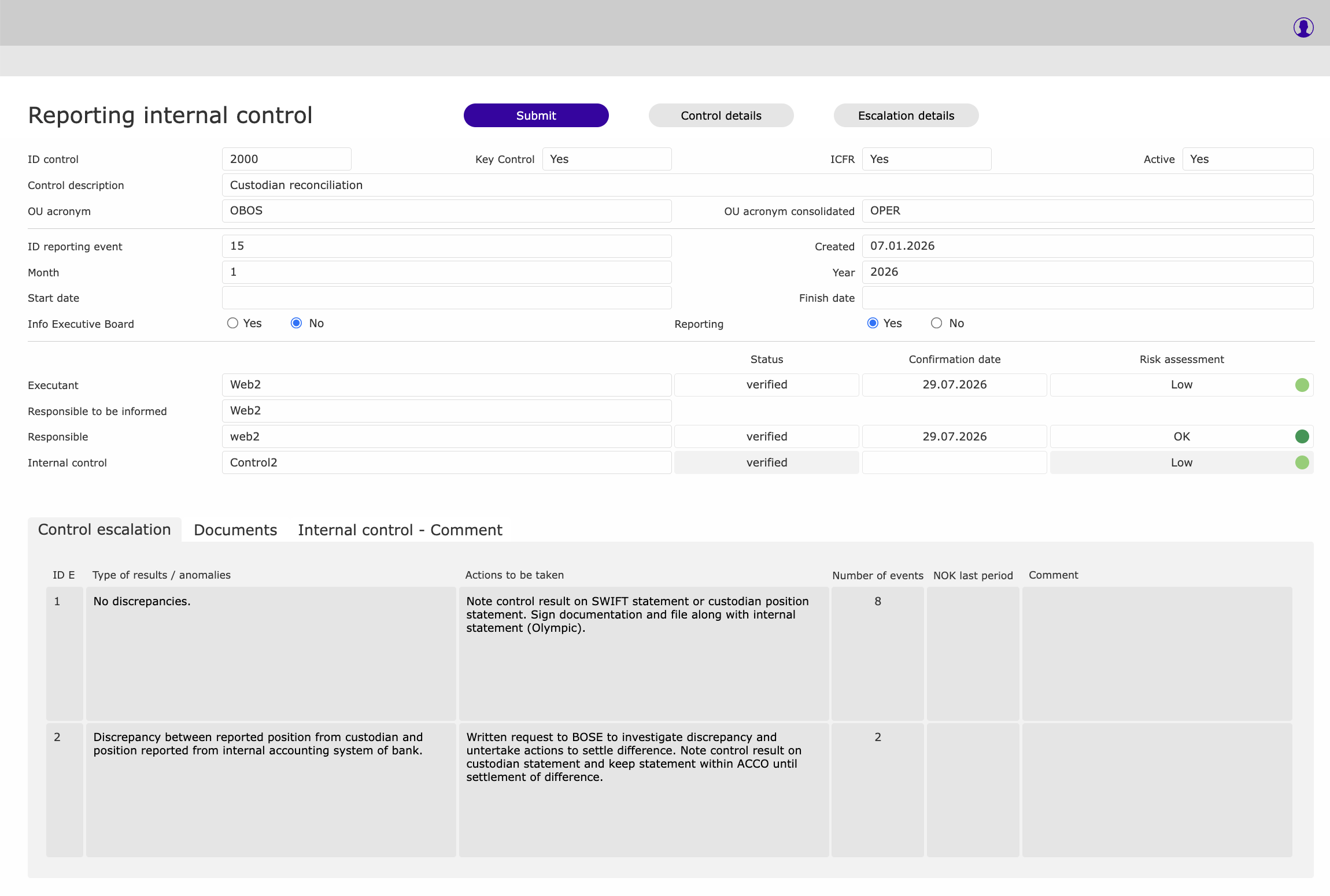
Task: Click the NOK last period cell in row 2
Action: coord(973,790)
